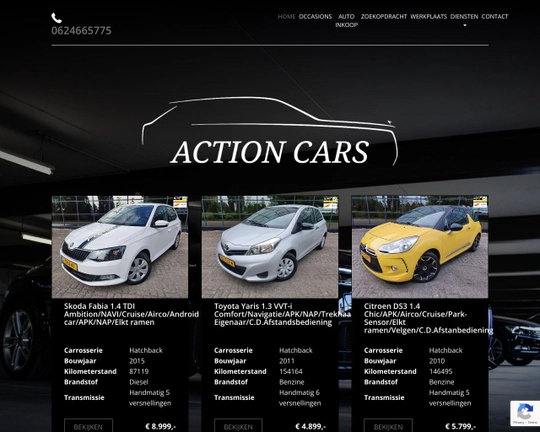The height and width of the screenshot is (432, 540).
Task: Select the mileage value 87119
Action: click(x=139, y=371)
